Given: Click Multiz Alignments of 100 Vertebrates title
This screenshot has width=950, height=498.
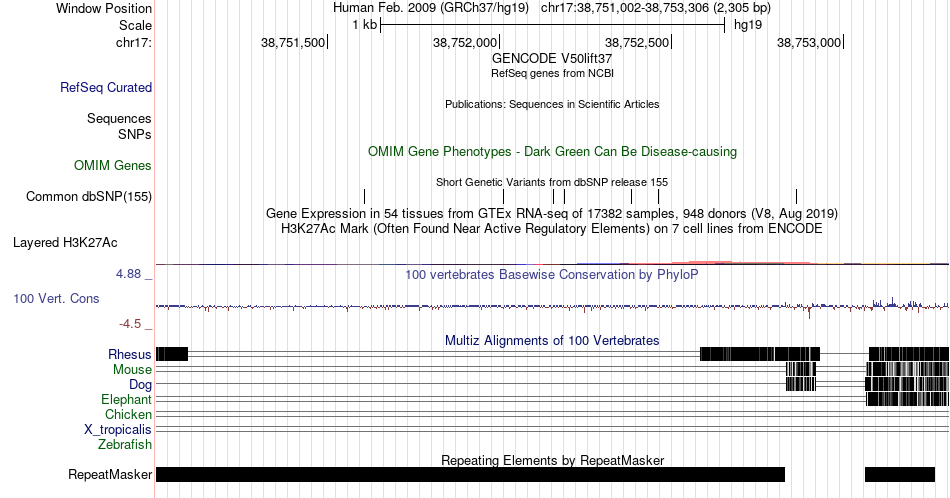Looking at the screenshot, I should pyautogui.click(x=552, y=340).
